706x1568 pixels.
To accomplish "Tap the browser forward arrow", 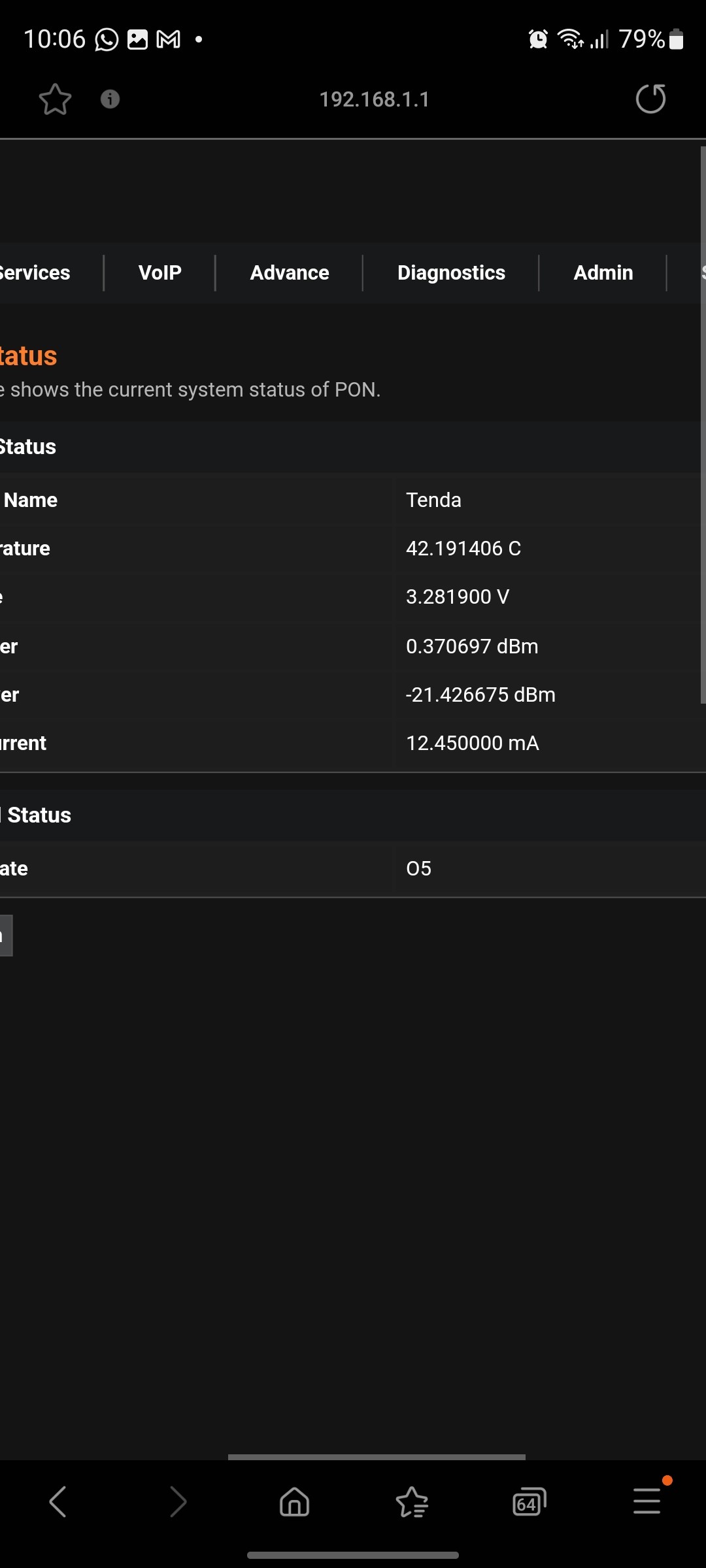I will click(177, 1501).
